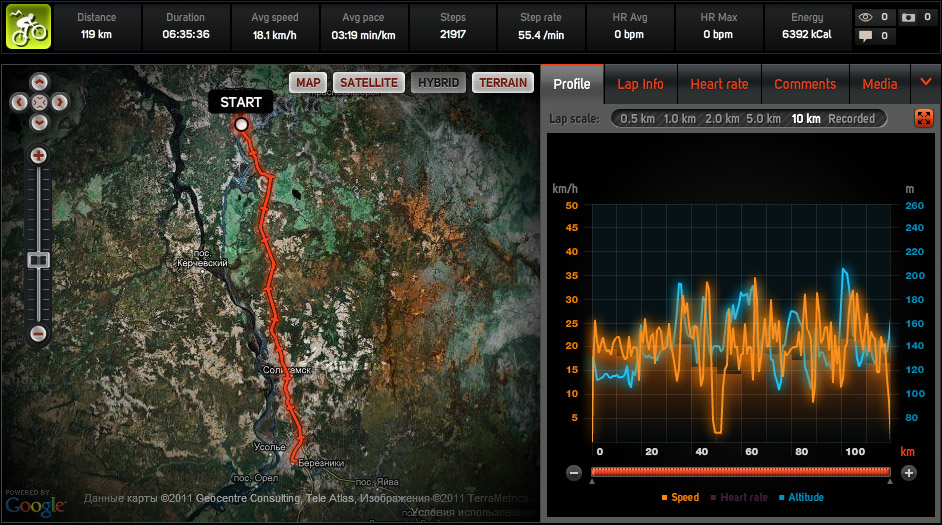942x525 pixels.
Task: Pan the map right with arrow
Action: [x=59, y=102]
